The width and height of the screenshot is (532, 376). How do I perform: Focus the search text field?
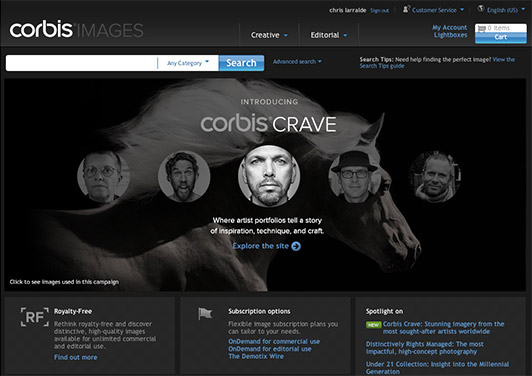pyautogui.click(x=81, y=63)
